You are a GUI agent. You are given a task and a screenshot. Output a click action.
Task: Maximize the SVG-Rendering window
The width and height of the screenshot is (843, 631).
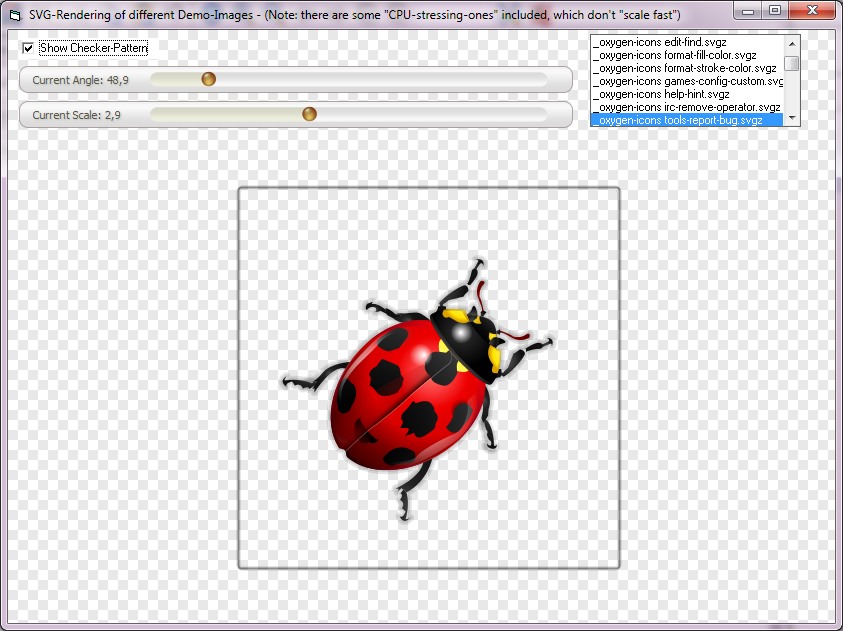(776, 10)
